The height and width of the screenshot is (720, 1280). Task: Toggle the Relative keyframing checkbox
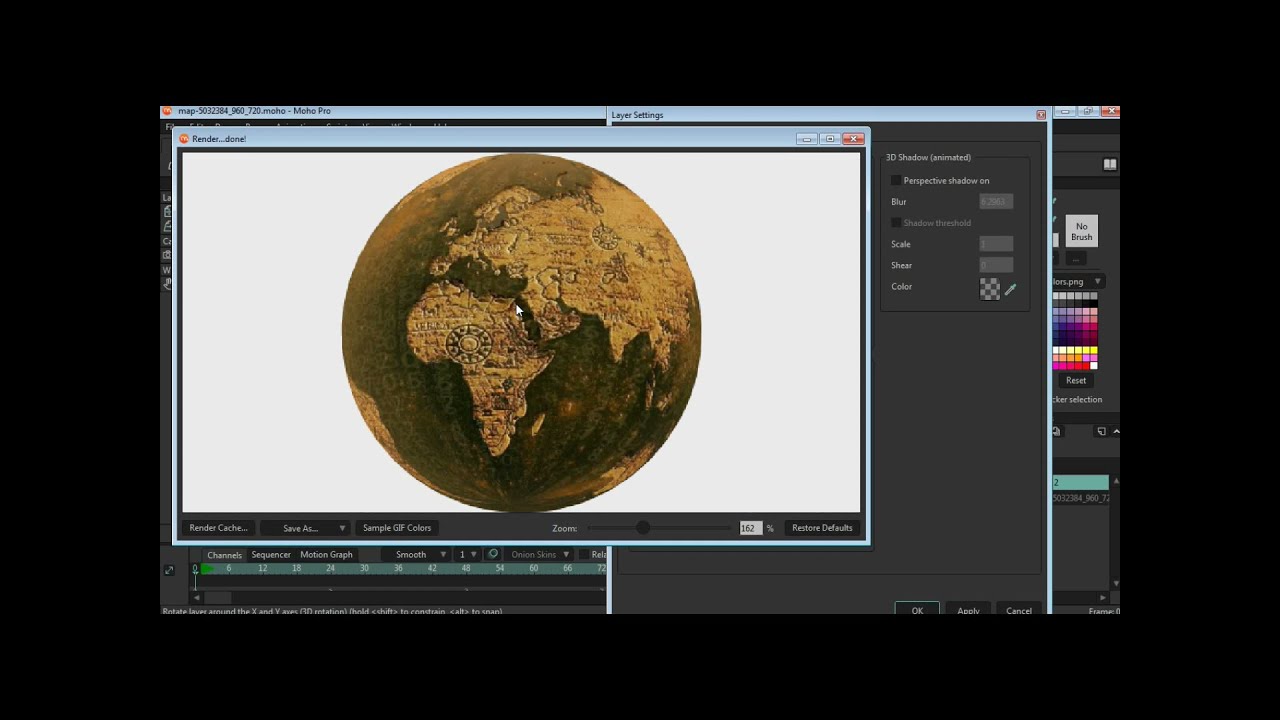tap(584, 555)
